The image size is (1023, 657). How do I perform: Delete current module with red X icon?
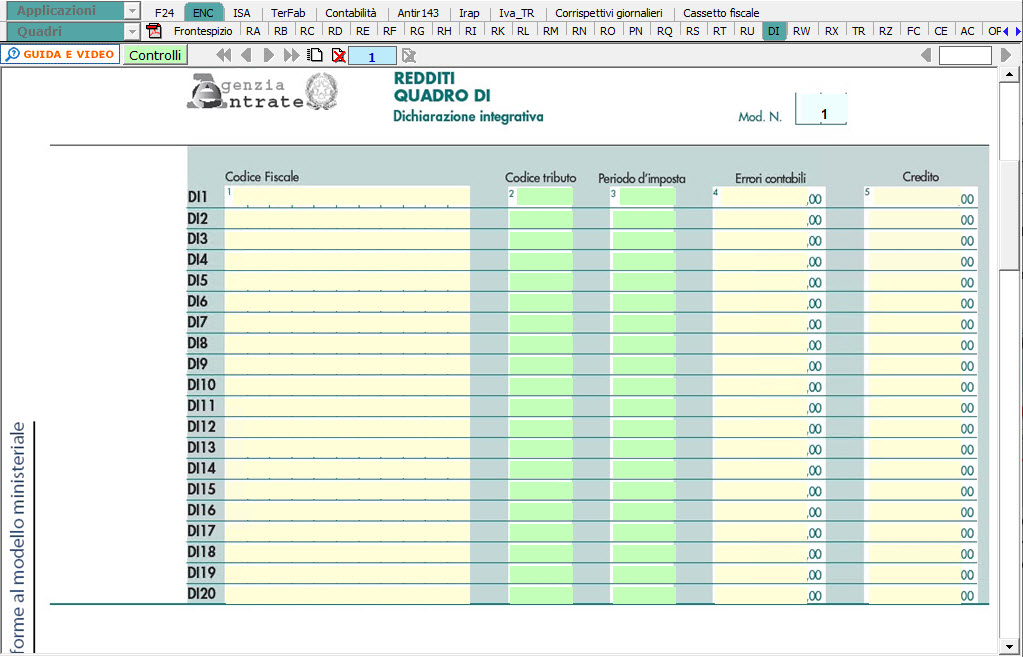click(x=339, y=55)
